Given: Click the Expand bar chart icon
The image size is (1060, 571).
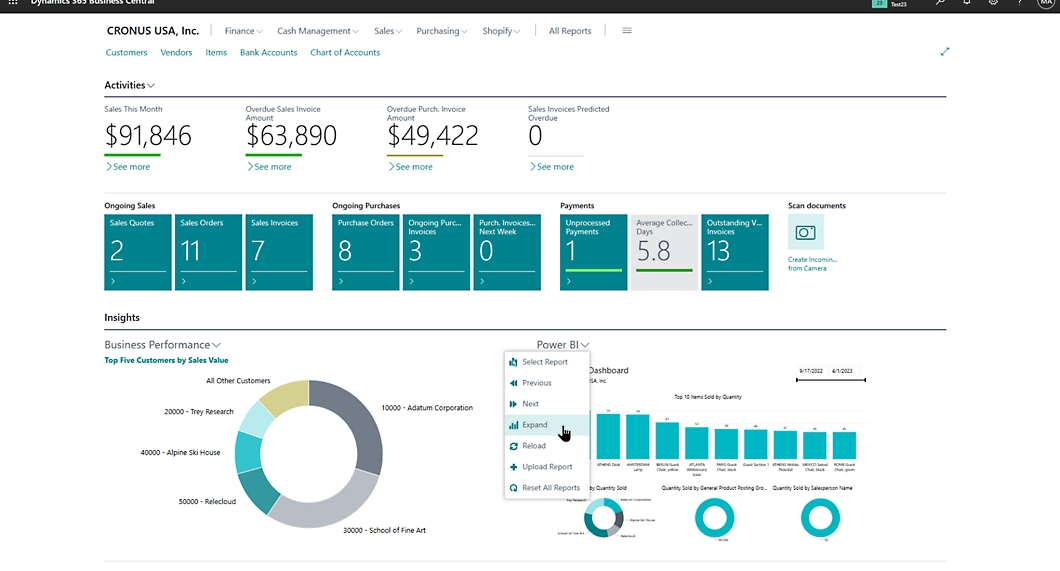Looking at the screenshot, I should [x=513, y=425].
